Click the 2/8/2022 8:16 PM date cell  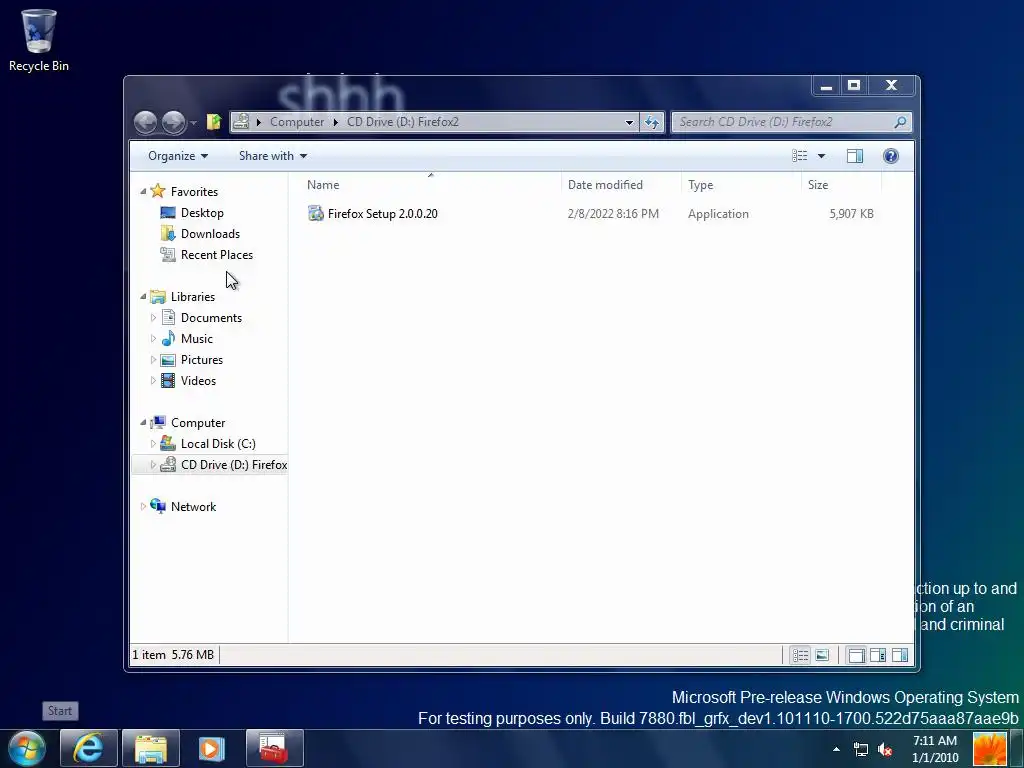tap(613, 214)
